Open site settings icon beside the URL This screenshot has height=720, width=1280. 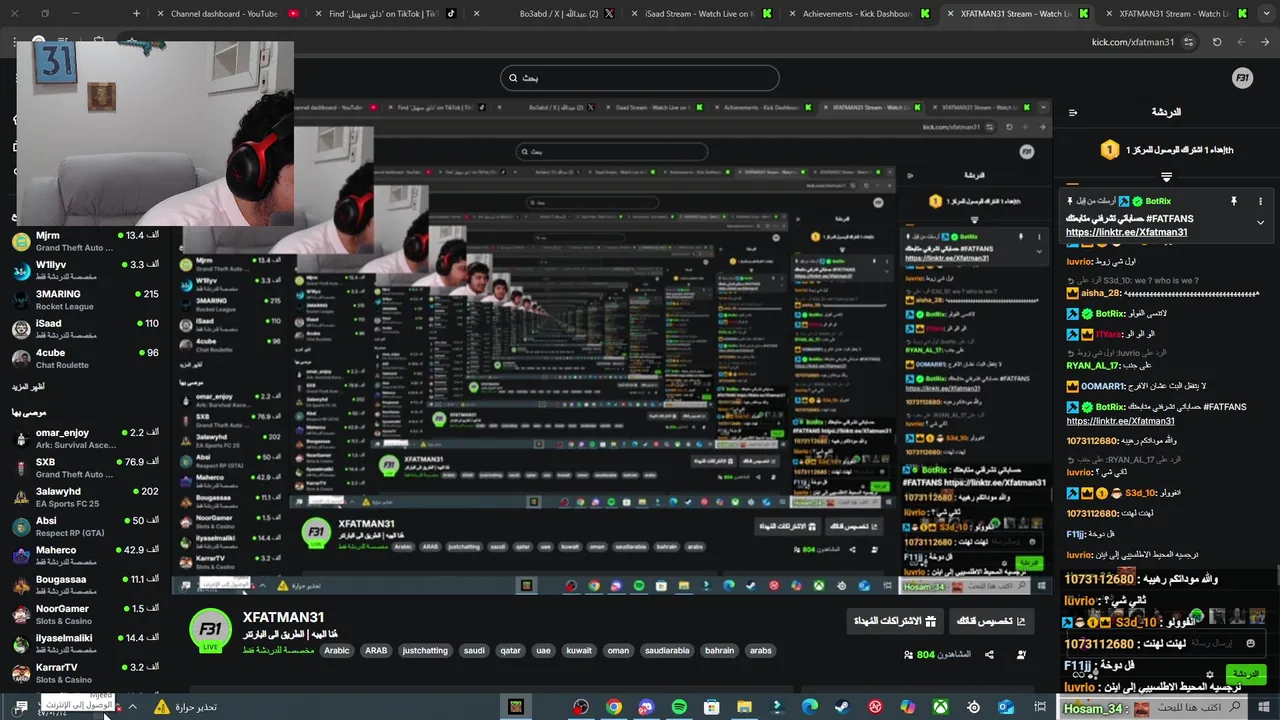1188,42
